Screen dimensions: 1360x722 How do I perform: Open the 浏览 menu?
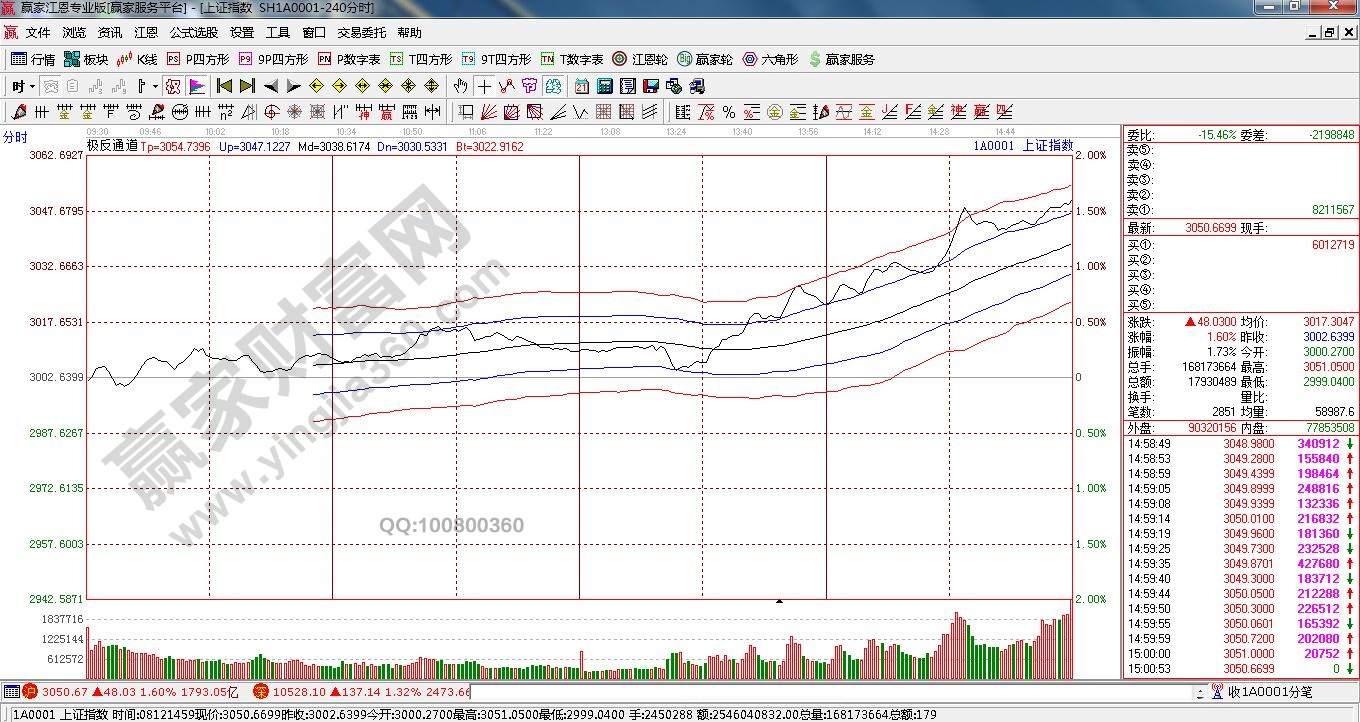pos(74,32)
